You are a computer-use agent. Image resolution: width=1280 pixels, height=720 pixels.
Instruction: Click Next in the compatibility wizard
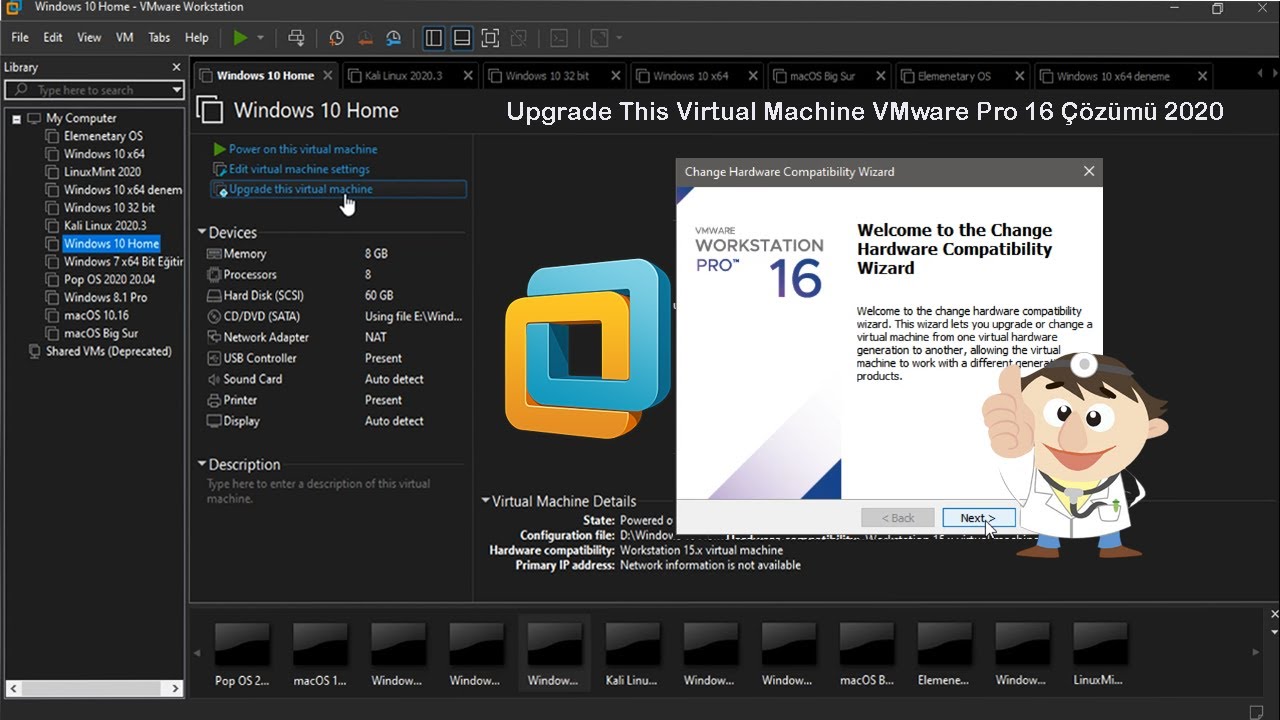979,518
